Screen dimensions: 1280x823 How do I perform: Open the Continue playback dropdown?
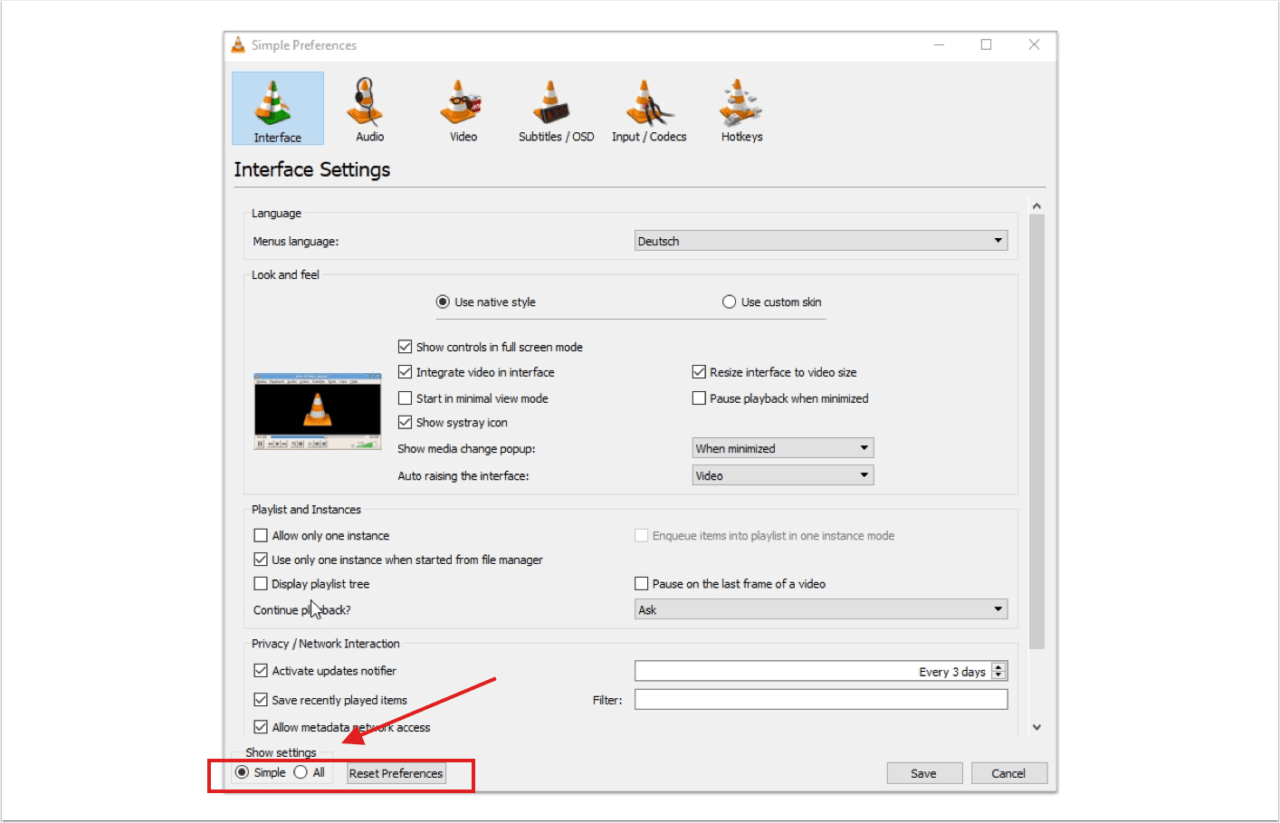tap(821, 609)
